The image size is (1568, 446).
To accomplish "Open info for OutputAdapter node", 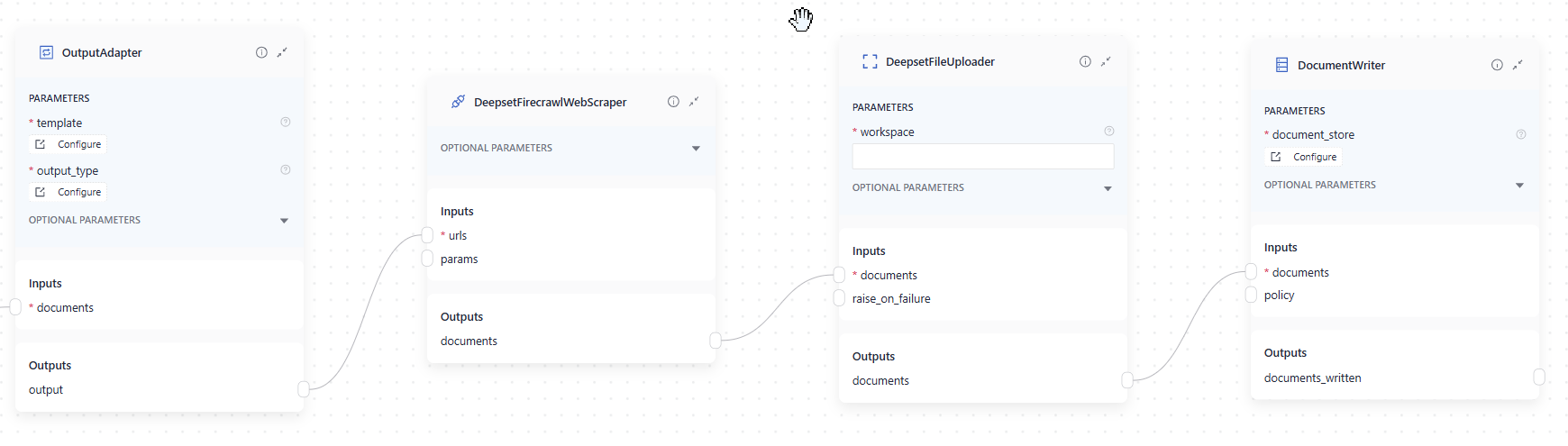I will click(x=261, y=52).
